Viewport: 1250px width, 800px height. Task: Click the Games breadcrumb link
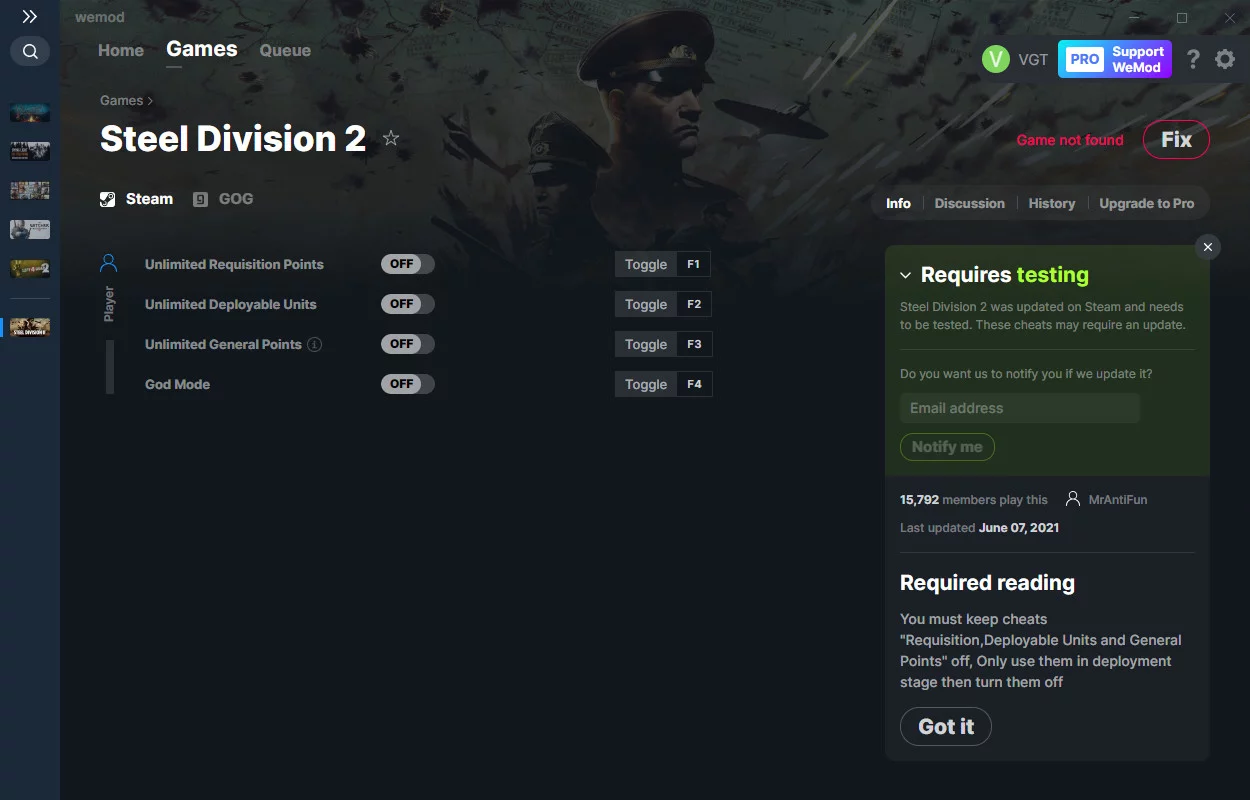pyautogui.click(x=122, y=100)
